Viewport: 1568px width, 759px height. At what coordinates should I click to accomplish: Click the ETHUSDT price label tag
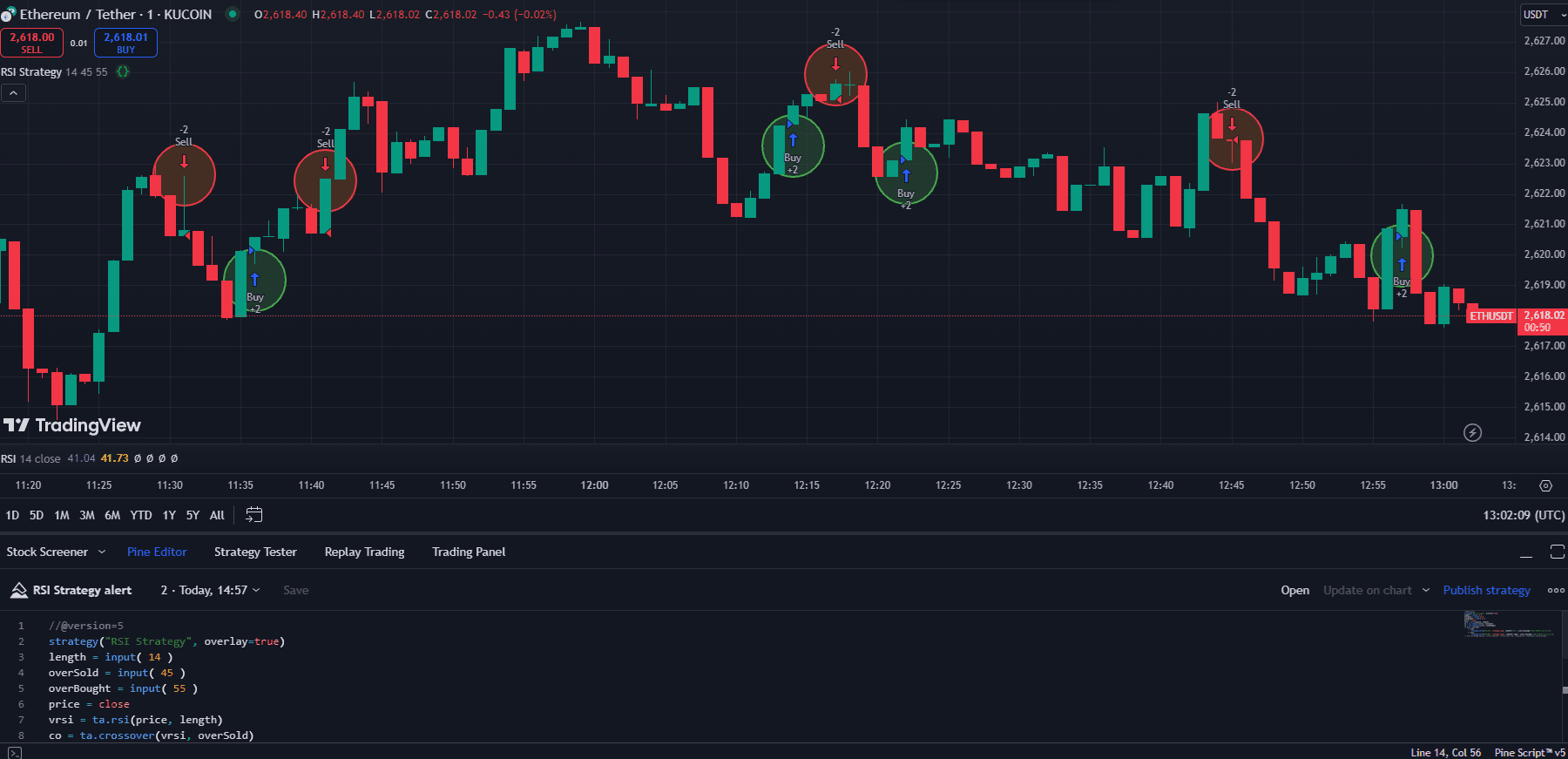click(x=1491, y=315)
